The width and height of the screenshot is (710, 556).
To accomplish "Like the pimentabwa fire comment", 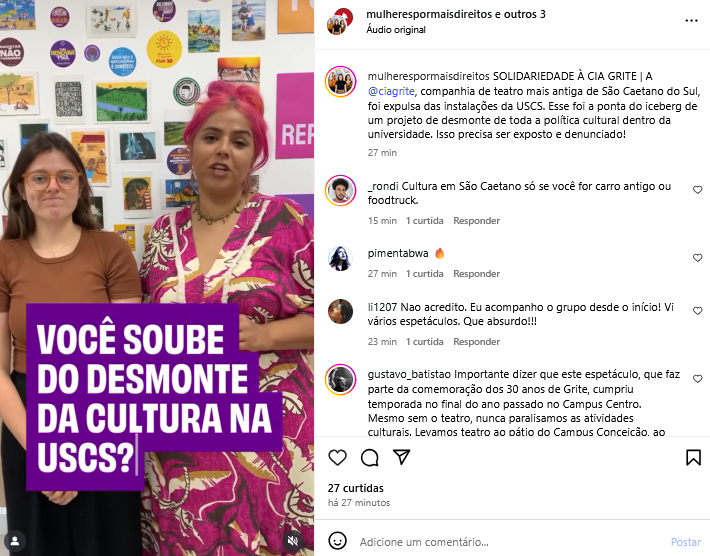I will point(697,258).
